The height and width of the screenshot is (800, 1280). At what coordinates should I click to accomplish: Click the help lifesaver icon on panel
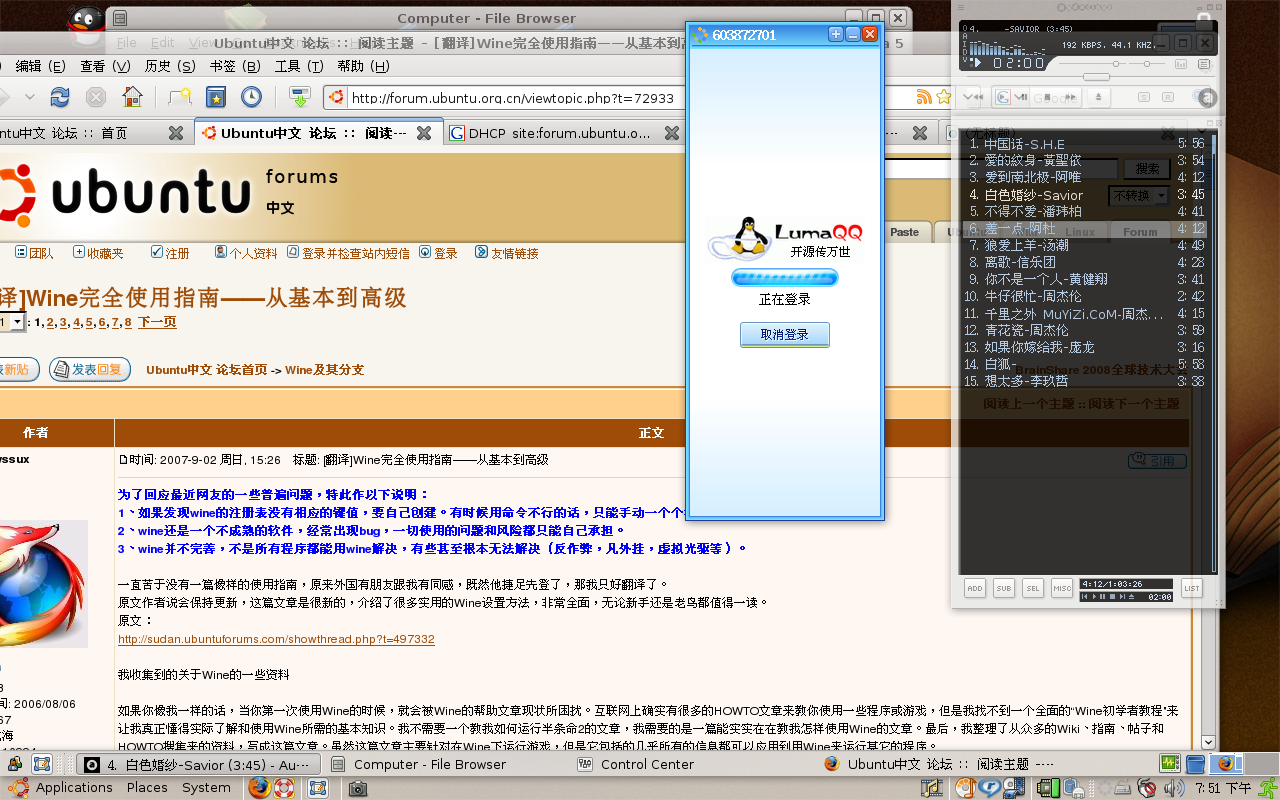click(284, 788)
